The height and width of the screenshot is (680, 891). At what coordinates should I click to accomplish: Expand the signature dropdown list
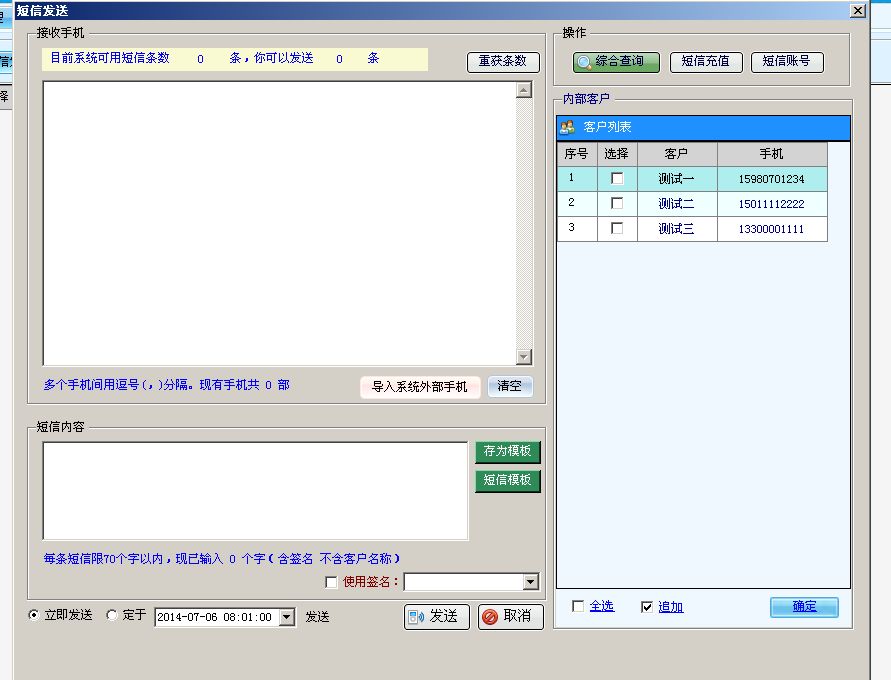530,583
